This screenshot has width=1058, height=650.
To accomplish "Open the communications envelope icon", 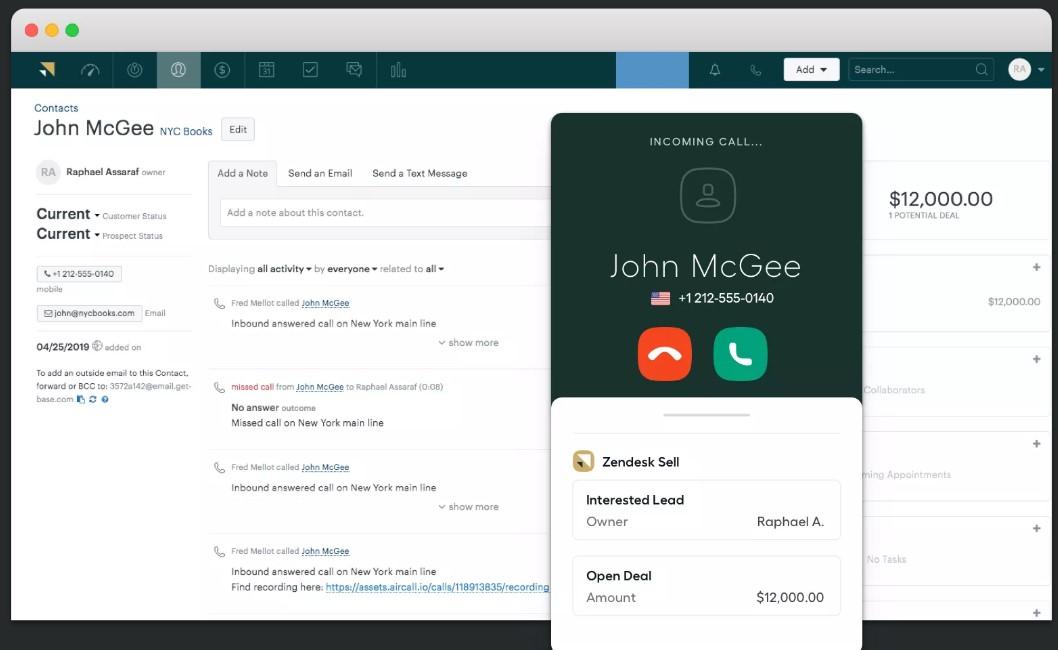I will [x=354, y=70].
